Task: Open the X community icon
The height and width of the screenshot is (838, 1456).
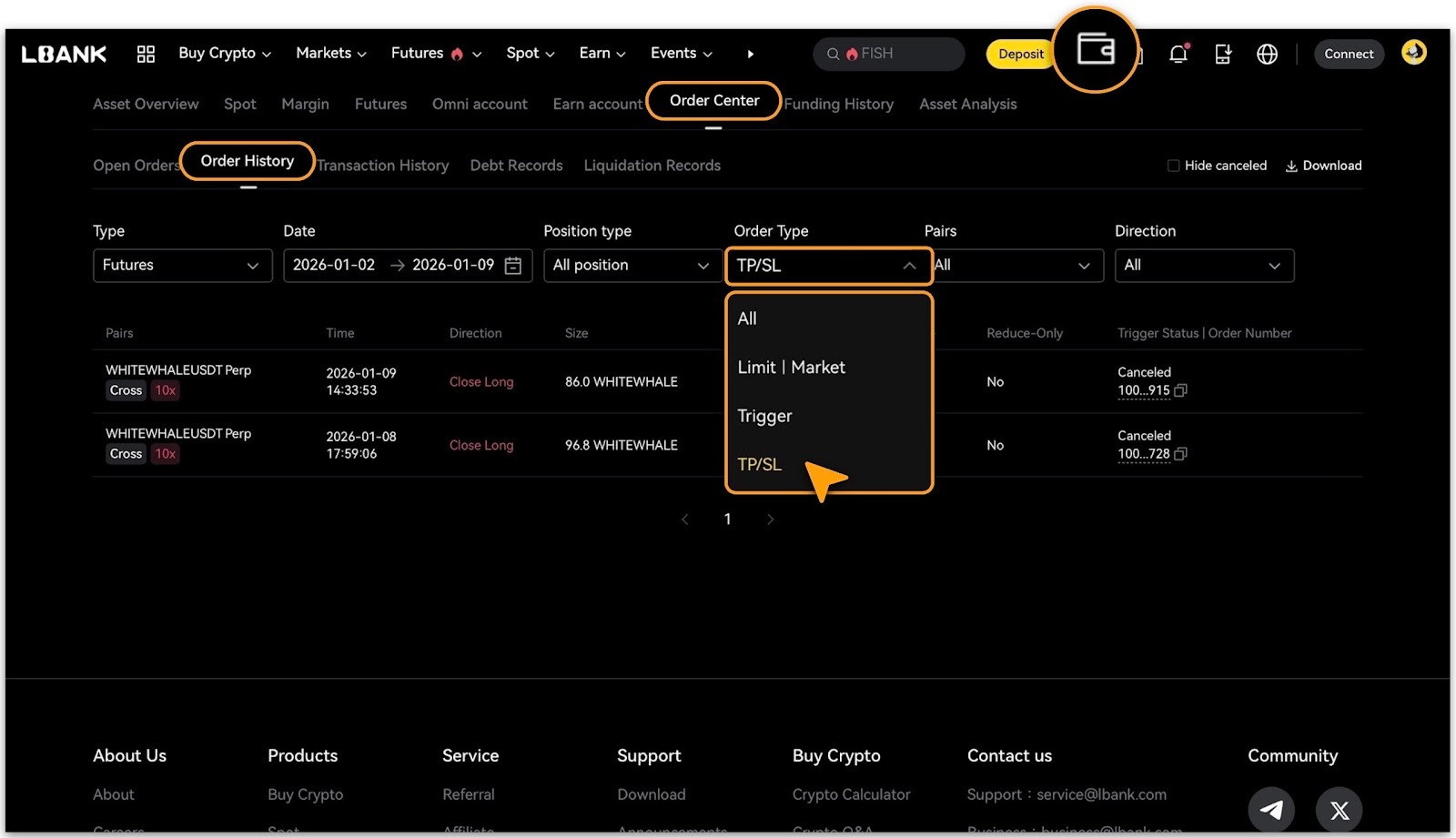Action: click(x=1339, y=809)
